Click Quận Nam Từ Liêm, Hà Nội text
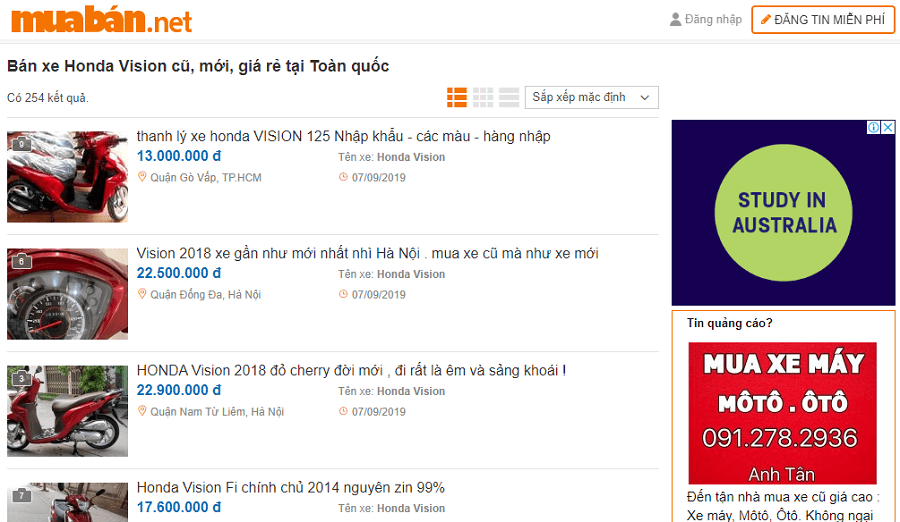900x522 pixels. click(x=217, y=412)
